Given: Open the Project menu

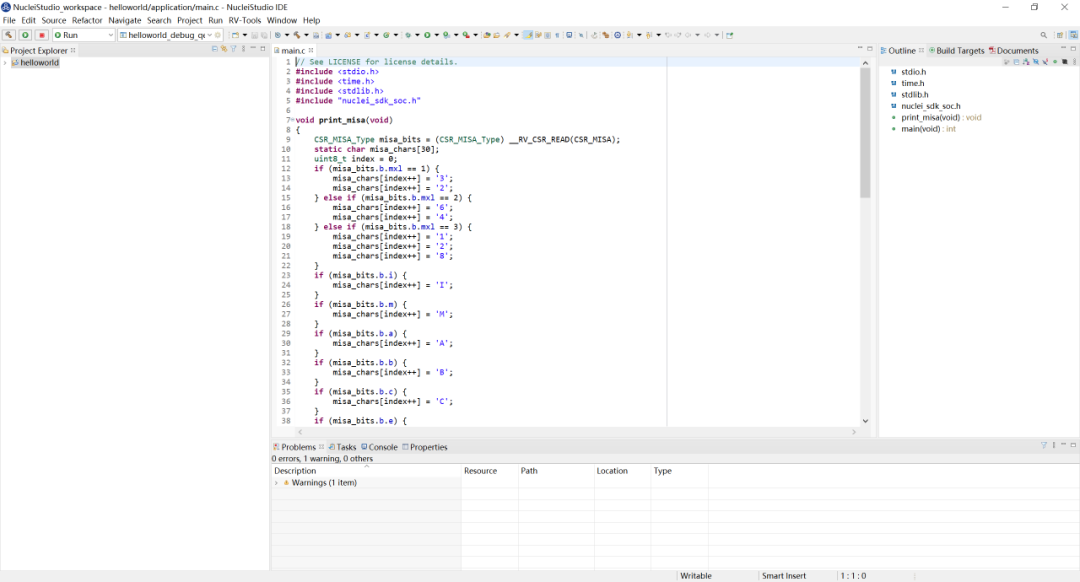Looking at the screenshot, I should coord(189,21).
